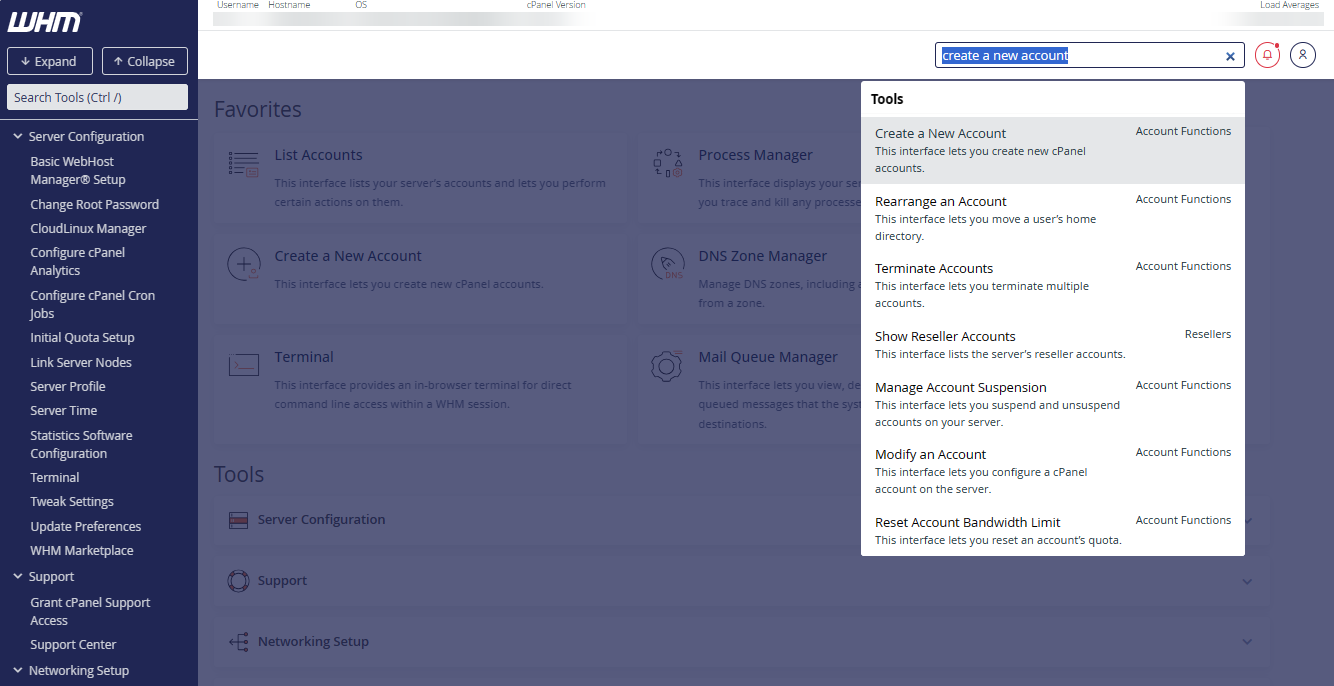Image resolution: width=1334 pixels, height=686 pixels.
Task: Open Server Time settings
Action: [63, 411]
